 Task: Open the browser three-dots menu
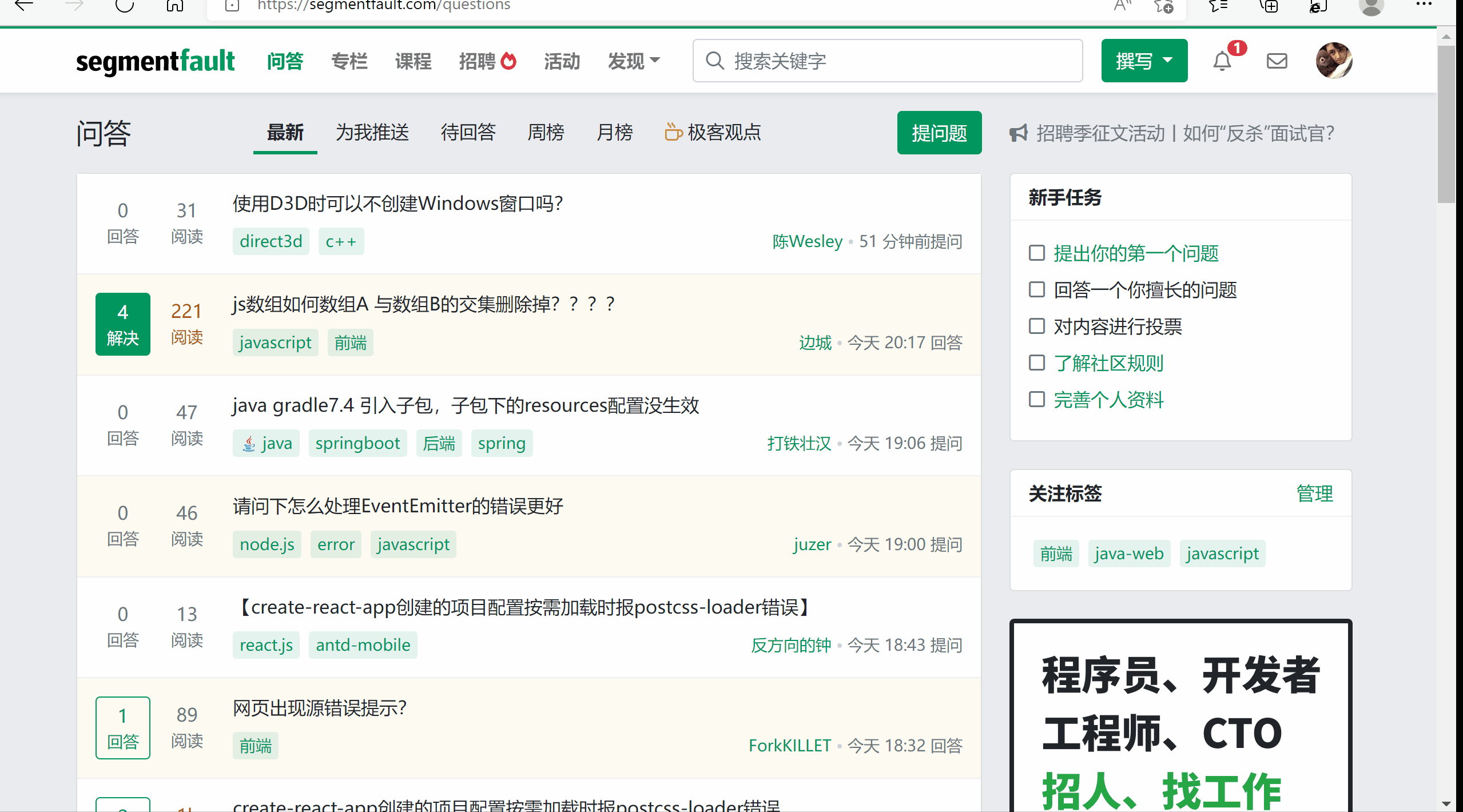point(1424,5)
